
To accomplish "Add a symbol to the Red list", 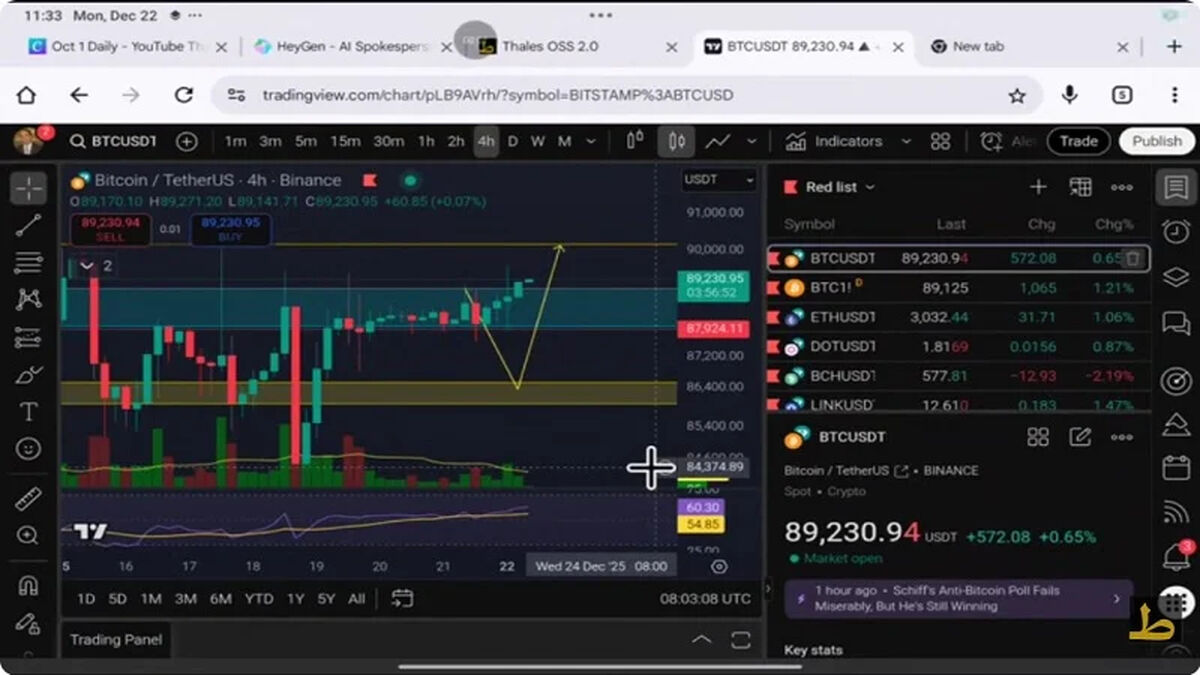I will [x=1038, y=187].
